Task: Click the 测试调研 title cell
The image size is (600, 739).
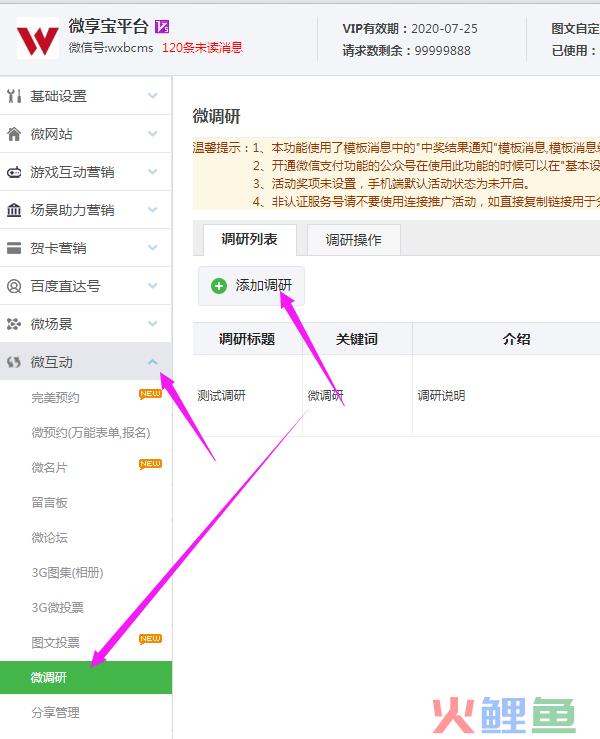Action: pos(222,395)
